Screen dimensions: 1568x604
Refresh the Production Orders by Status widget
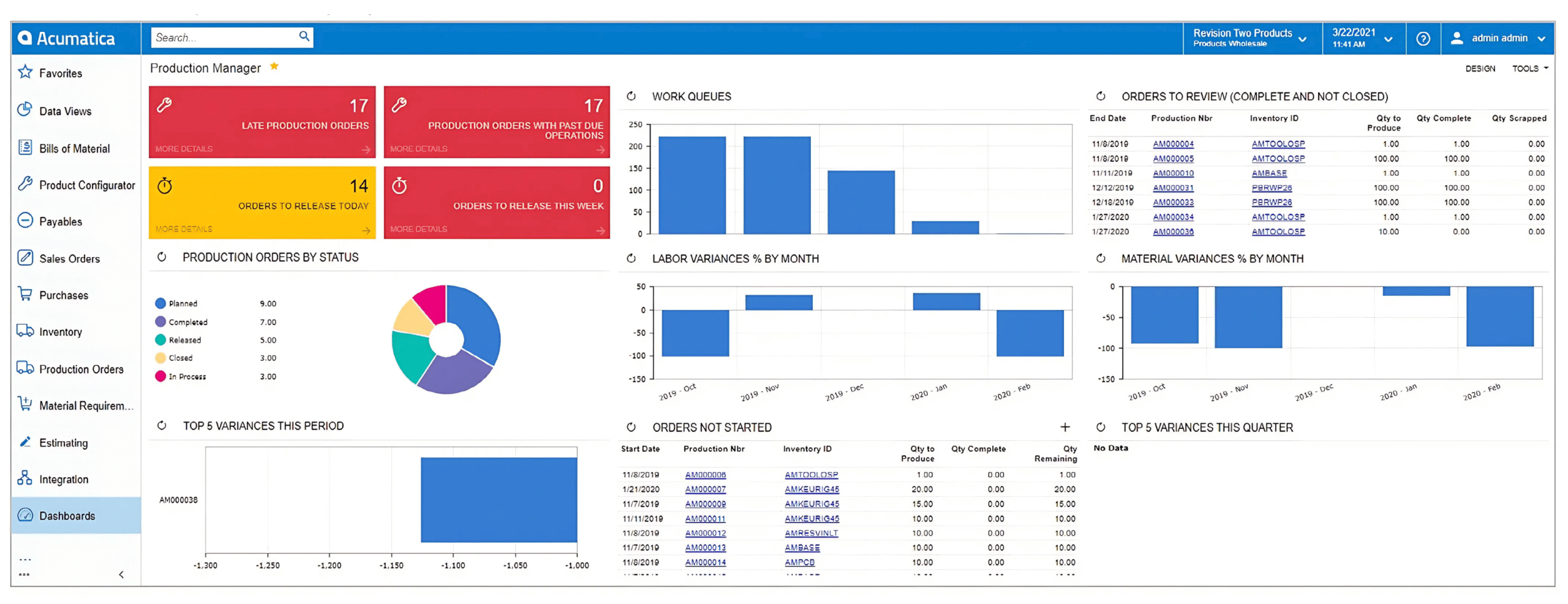click(162, 257)
